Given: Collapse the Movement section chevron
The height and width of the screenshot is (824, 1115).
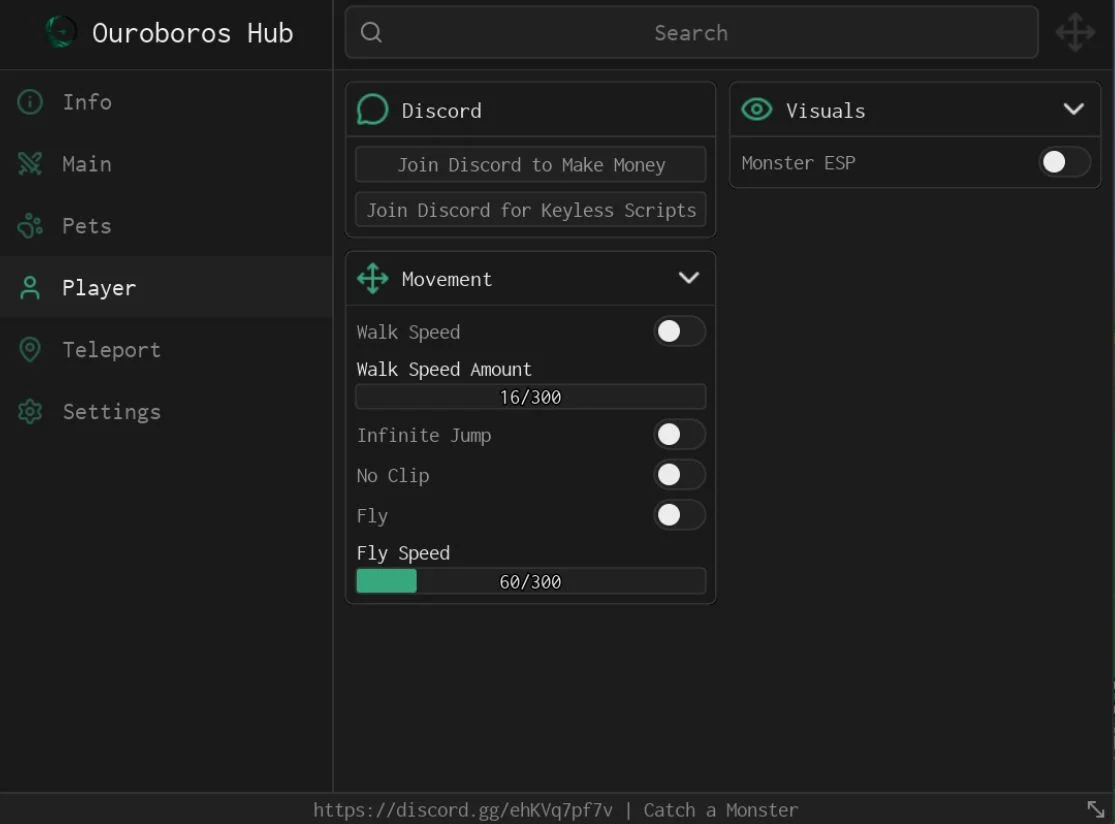Looking at the screenshot, I should coord(688,278).
